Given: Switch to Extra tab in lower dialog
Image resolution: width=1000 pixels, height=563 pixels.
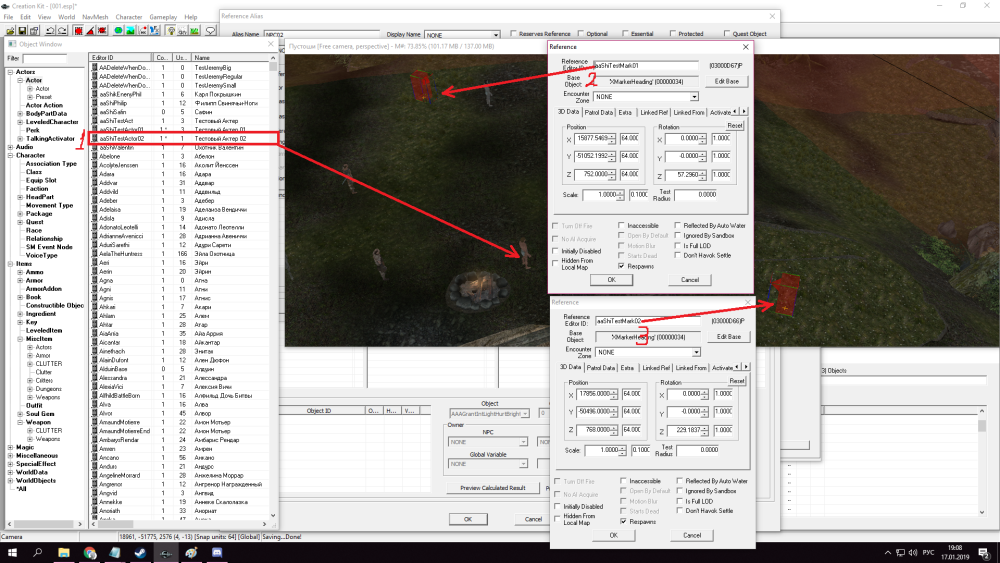Looking at the screenshot, I should pos(628,368).
